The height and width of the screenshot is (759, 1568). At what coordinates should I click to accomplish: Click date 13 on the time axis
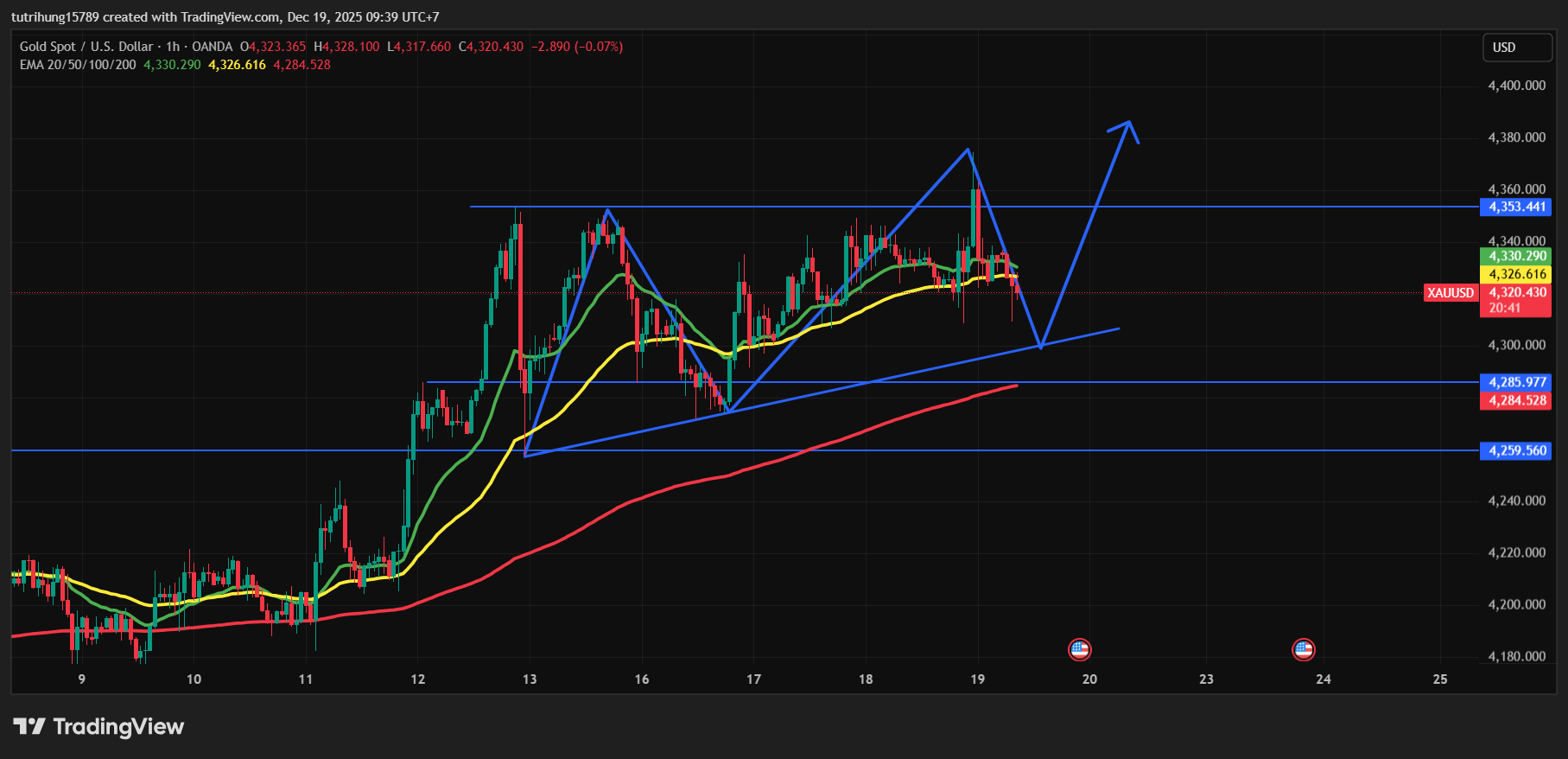point(530,679)
